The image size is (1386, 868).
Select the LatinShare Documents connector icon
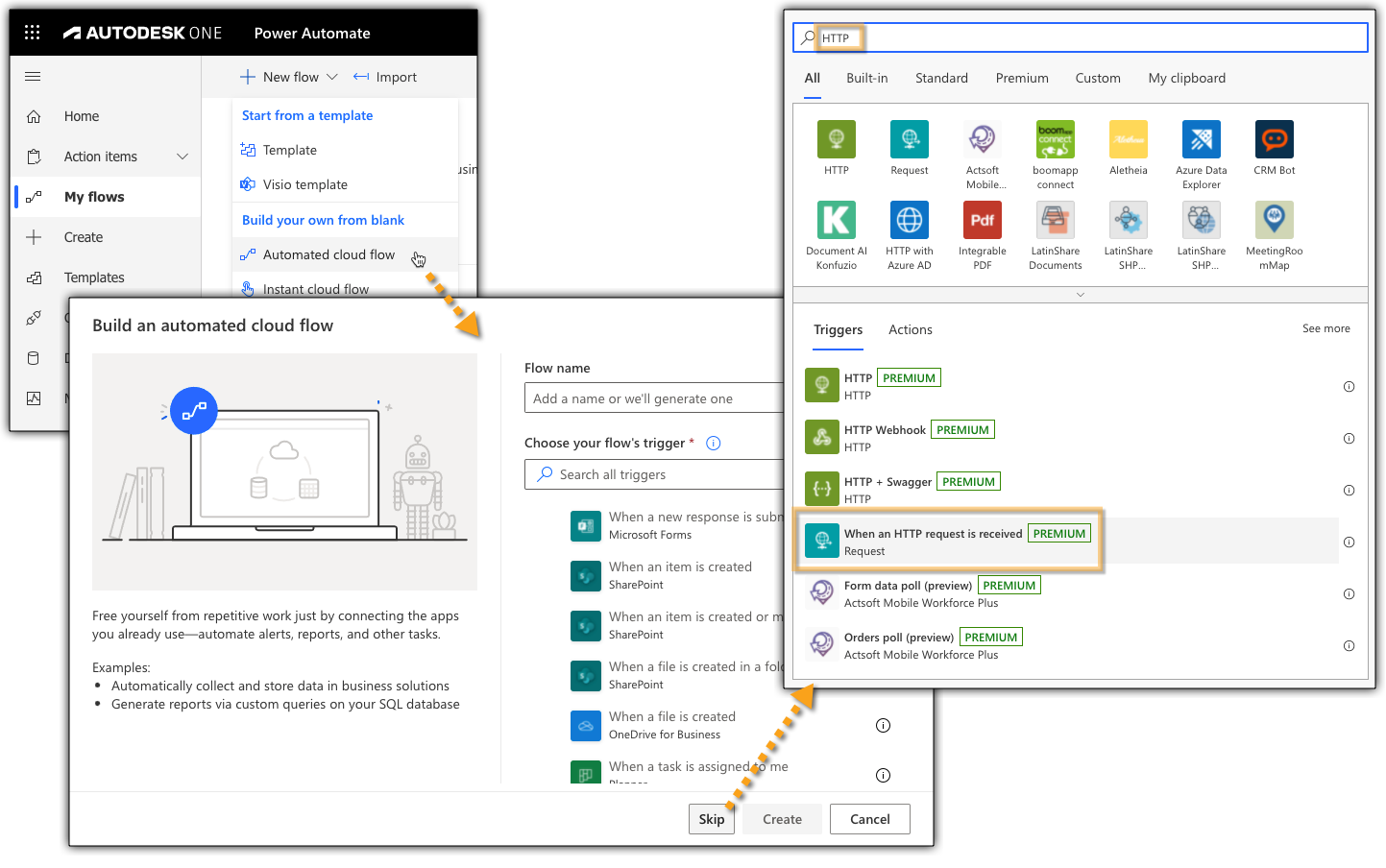(x=1056, y=220)
